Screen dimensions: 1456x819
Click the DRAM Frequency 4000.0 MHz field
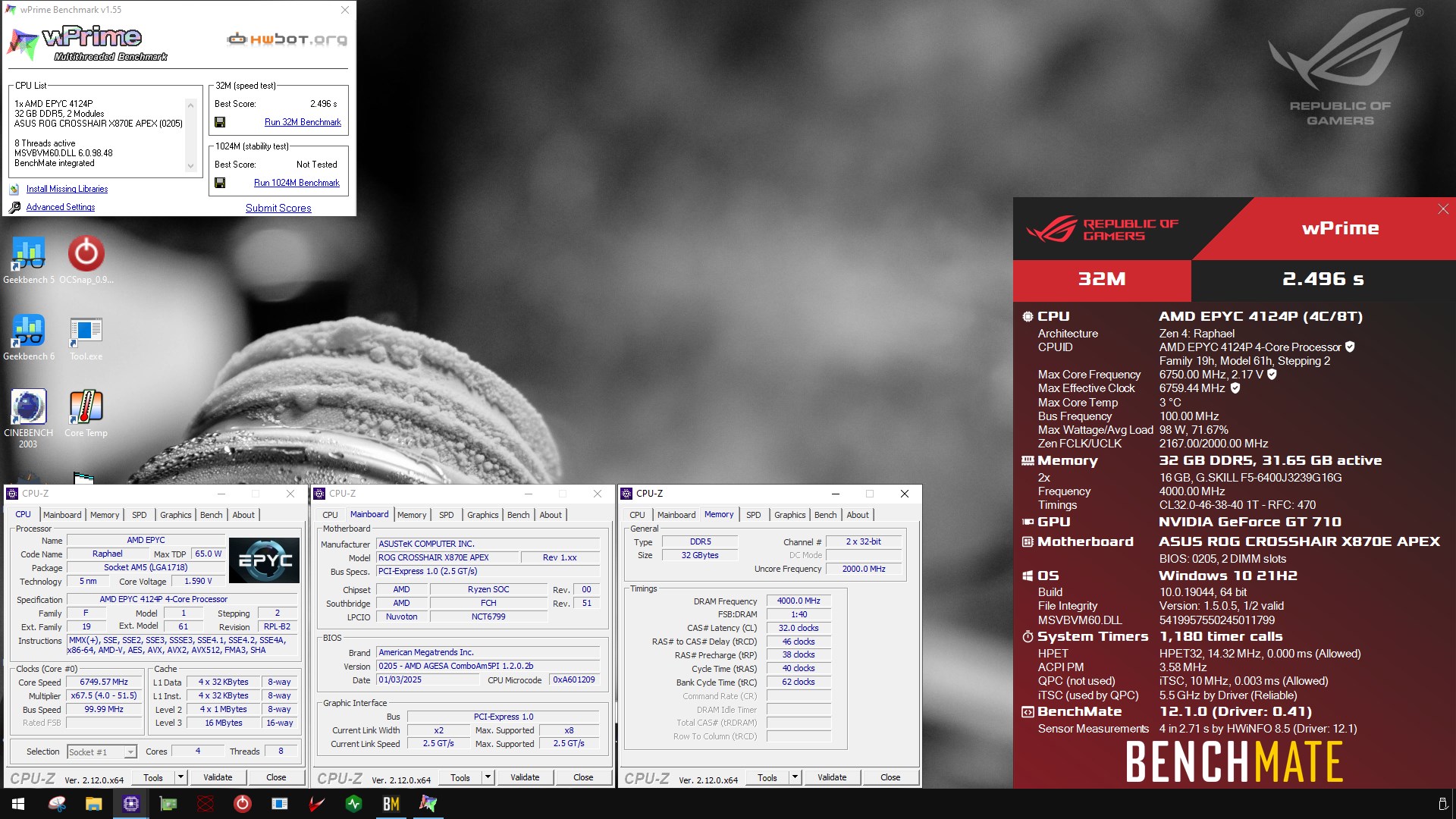point(799,601)
